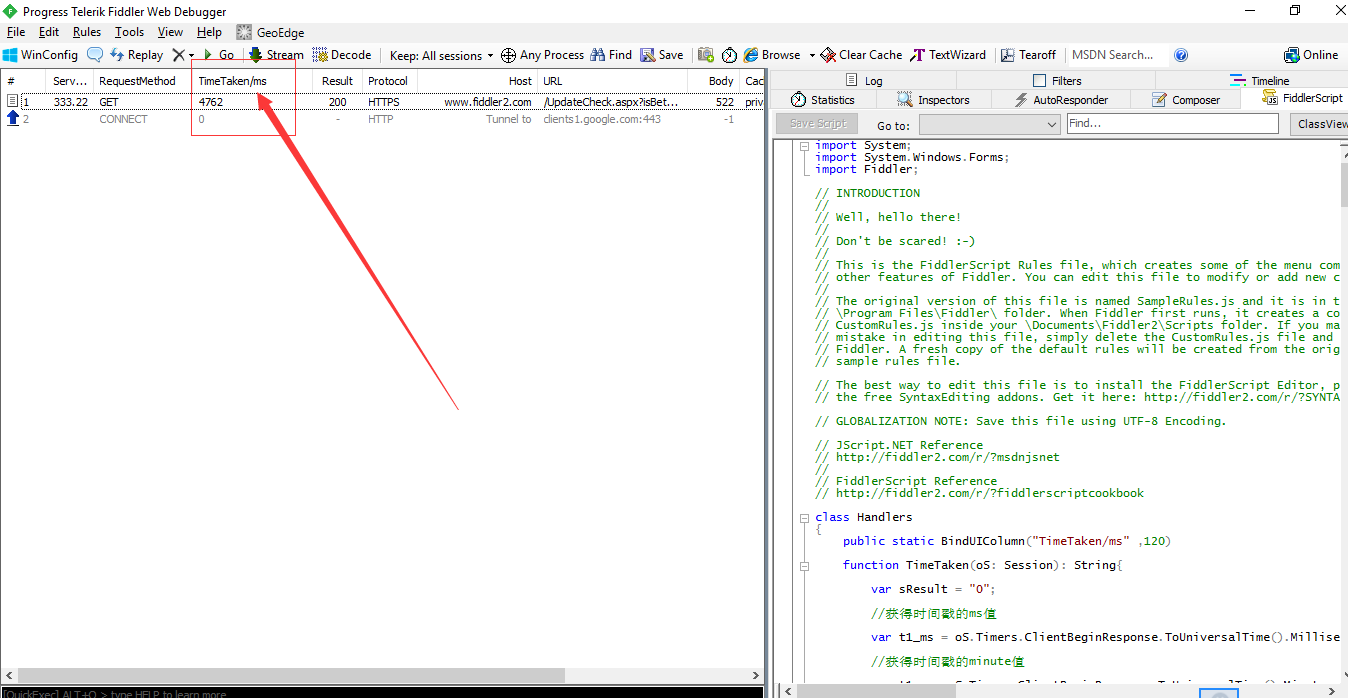The width and height of the screenshot is (1348, 698).
Task: Open the GeoEdge menu
Action: [270, 32]
